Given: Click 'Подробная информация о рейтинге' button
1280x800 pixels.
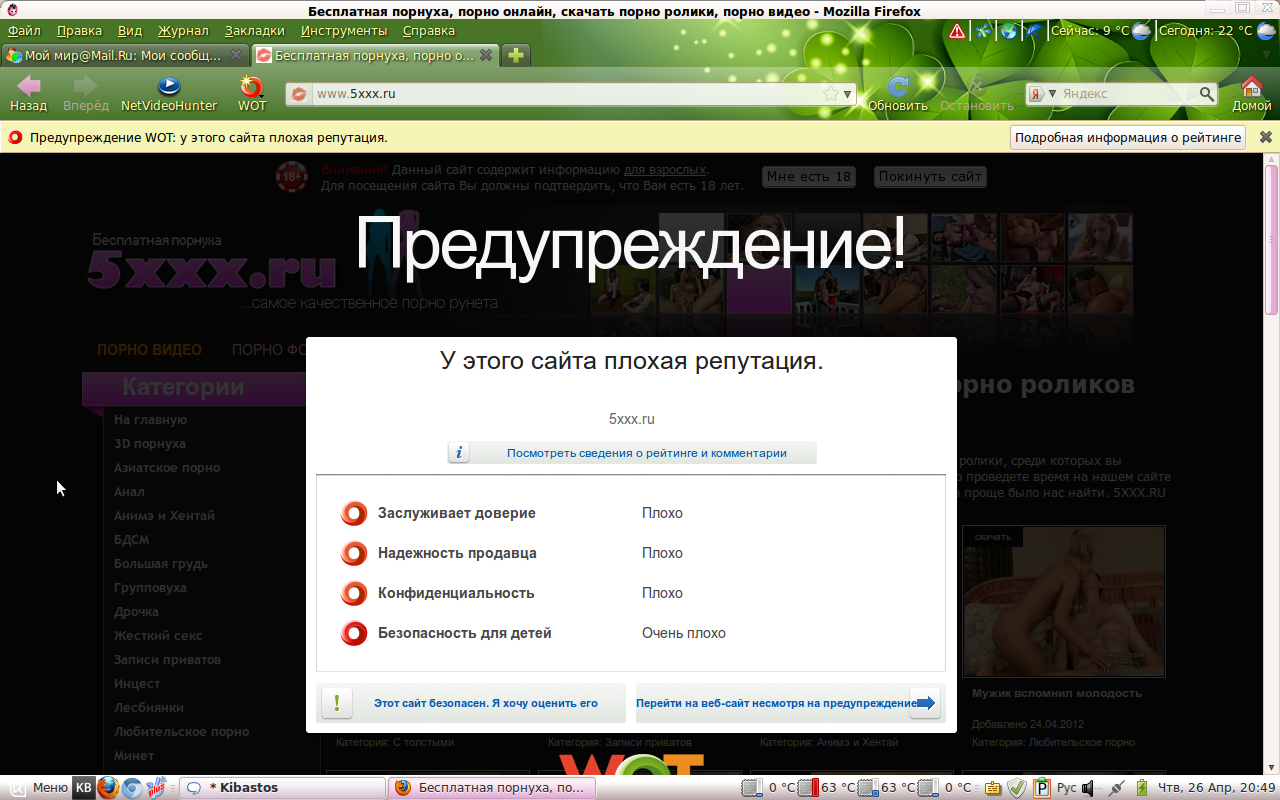Looking at the screenshot, I should click(x=1128, y=138).
